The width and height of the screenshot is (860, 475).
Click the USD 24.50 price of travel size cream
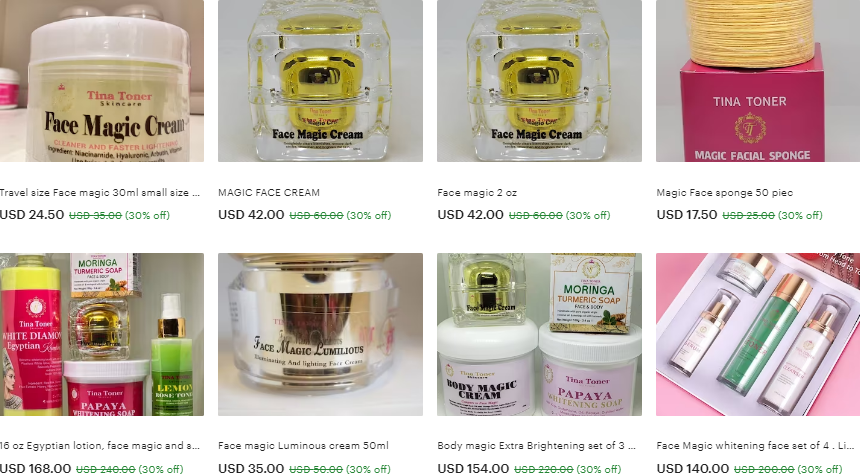click(x=32, y=214)
